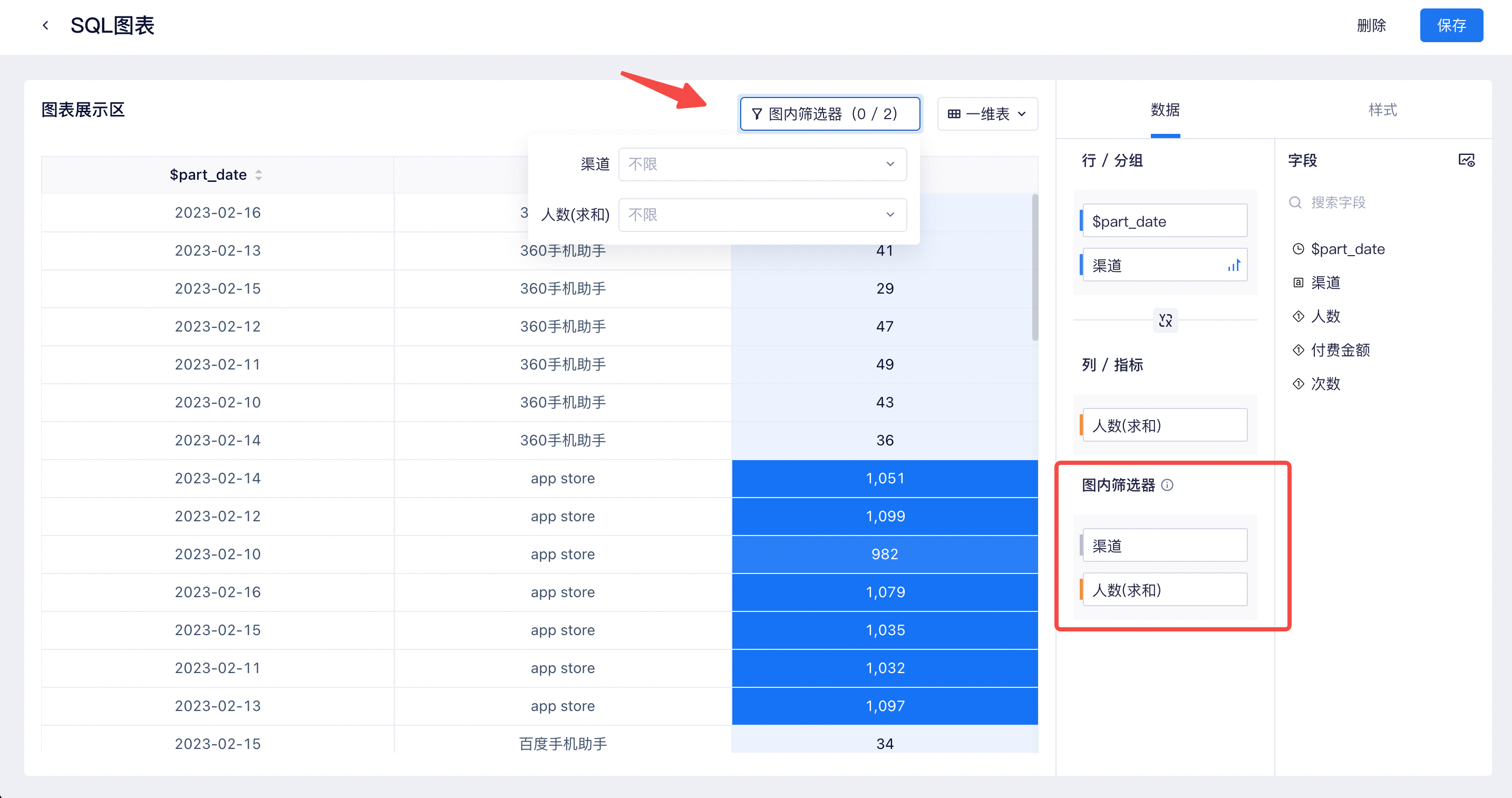Click the 图表展示区 heading
1512x798 pixels.
(x=83, y=110)
